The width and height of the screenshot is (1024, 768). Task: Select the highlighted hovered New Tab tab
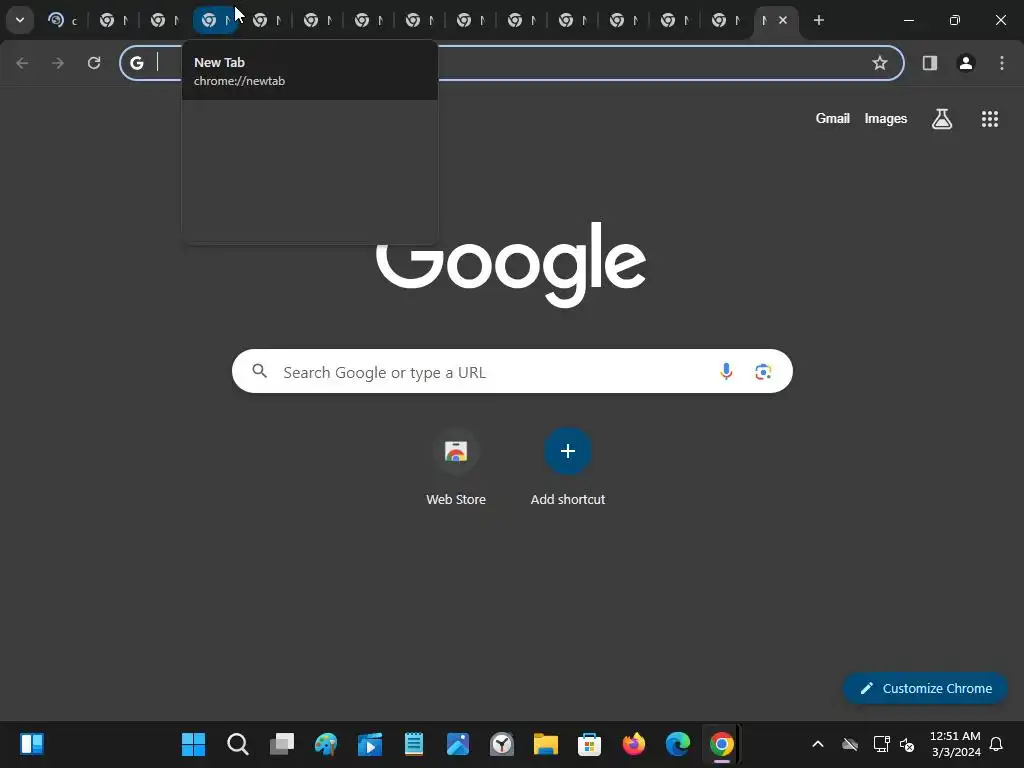pos(216,20)
